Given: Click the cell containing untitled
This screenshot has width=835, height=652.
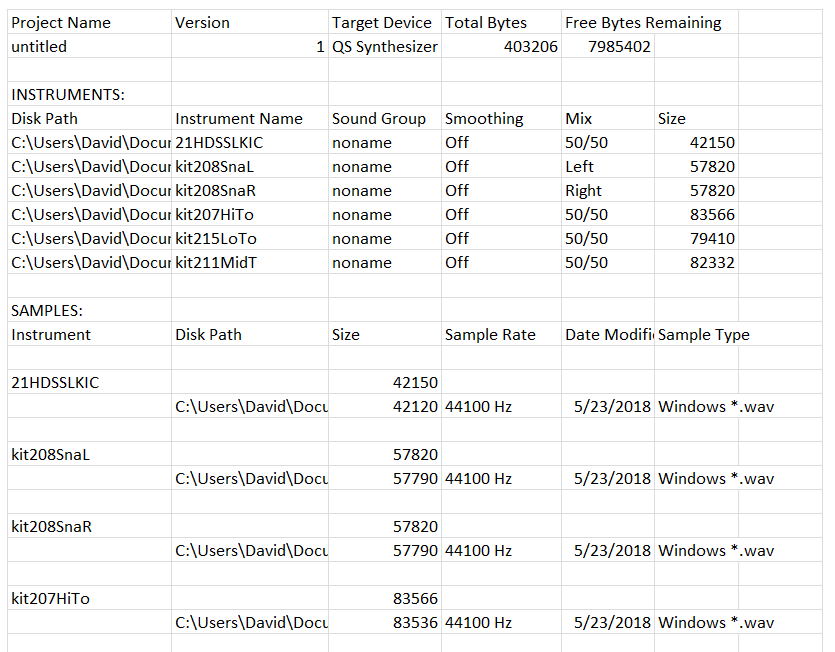Looking at the screenshot, I should [40, 46].
